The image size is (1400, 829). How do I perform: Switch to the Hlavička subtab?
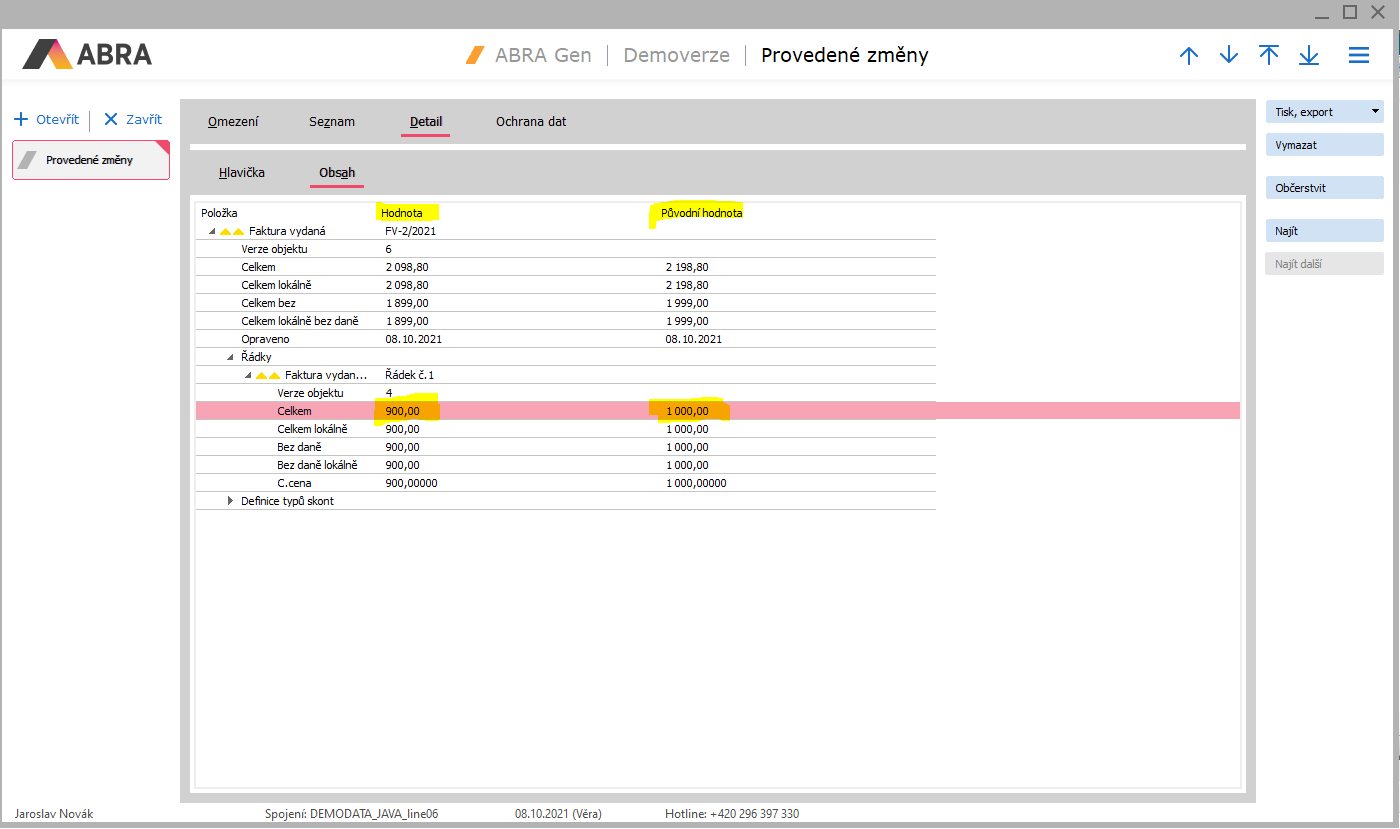pos(242,173)
